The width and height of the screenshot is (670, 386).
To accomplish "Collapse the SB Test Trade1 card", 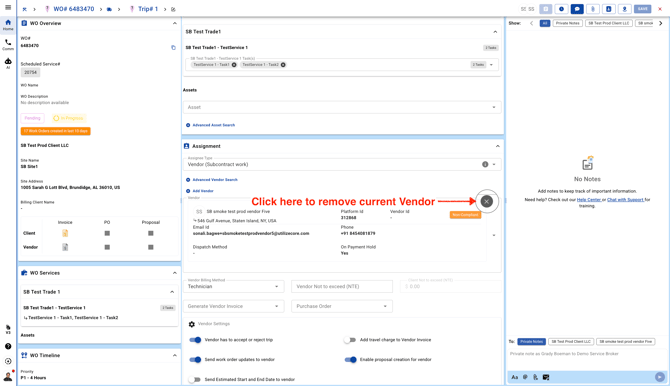I will pos(495,32).
